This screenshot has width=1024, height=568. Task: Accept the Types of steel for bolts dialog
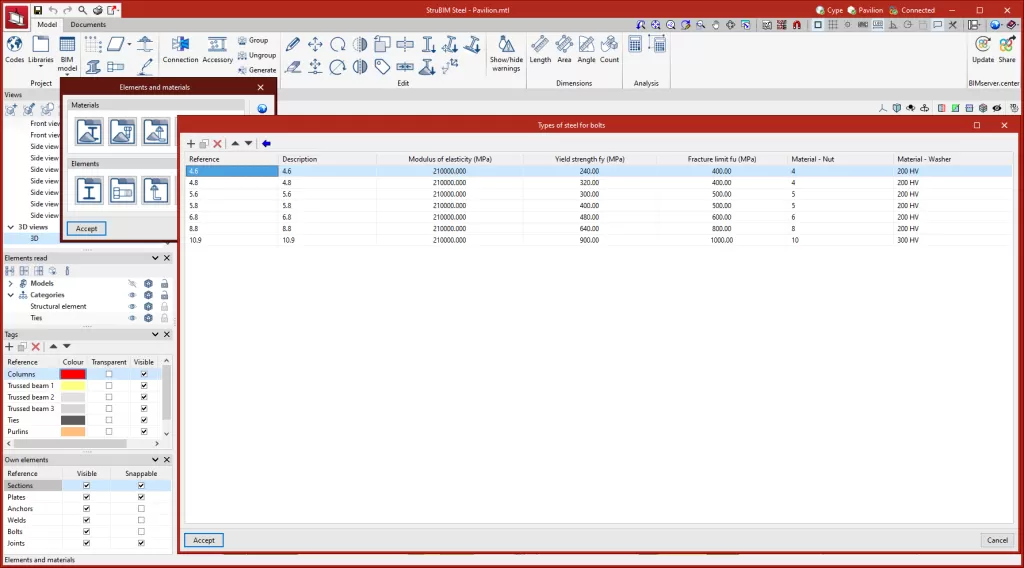tap(204, 540)
